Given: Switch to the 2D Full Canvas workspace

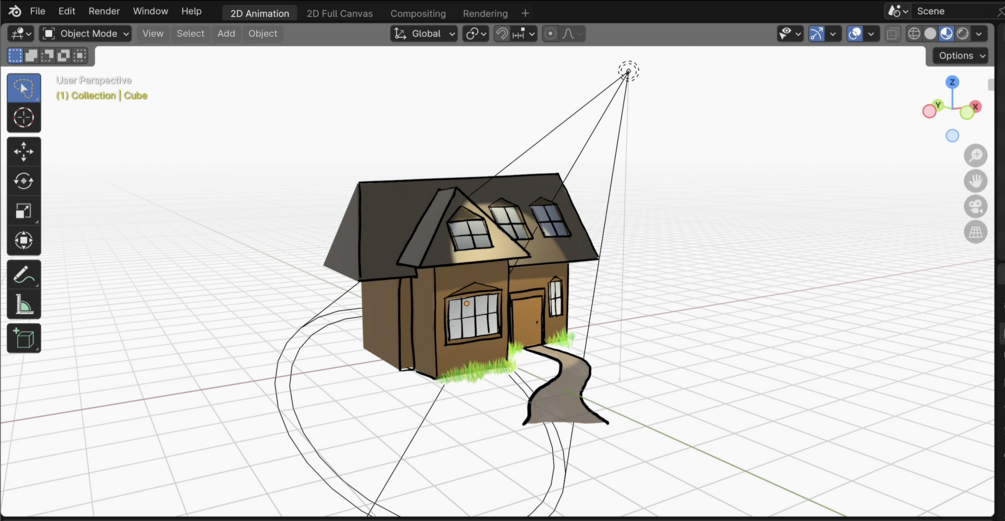Looking at the screenshot, I should pyautogui.click(x=340, y=13).
